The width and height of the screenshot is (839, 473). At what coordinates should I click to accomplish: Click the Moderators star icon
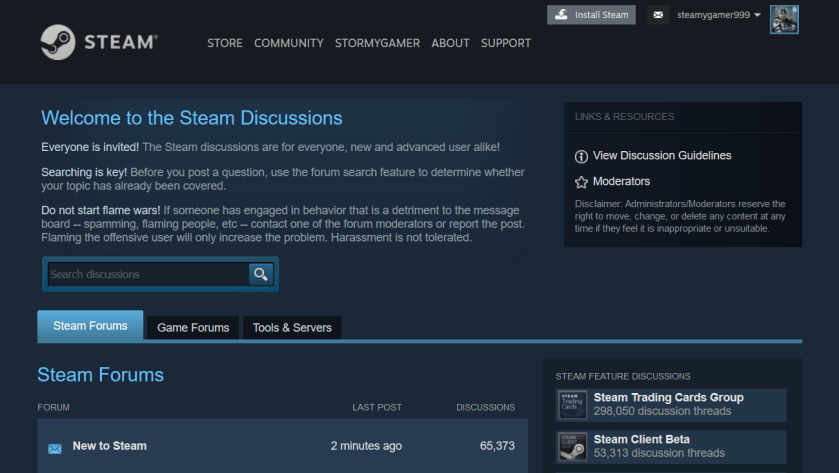point(581,182)
